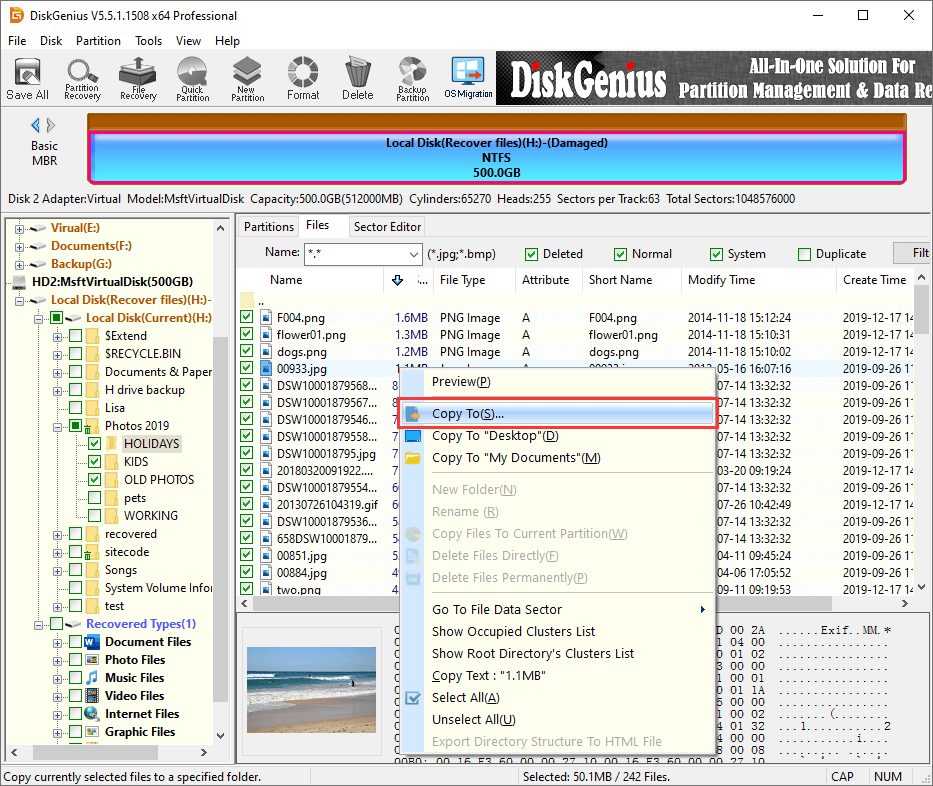Expand the recovered folder node

click(57, 535)
